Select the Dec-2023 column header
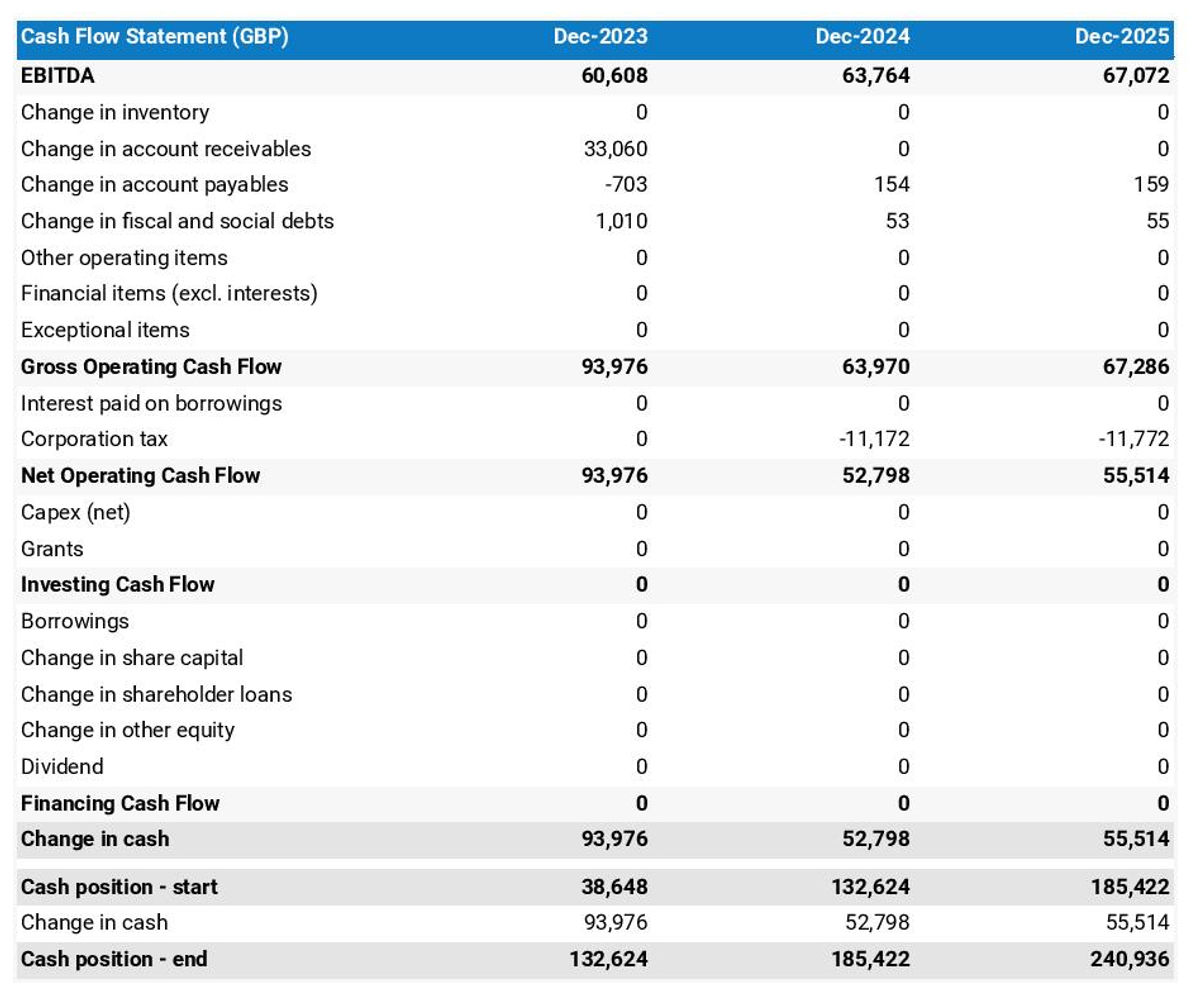 599,36
